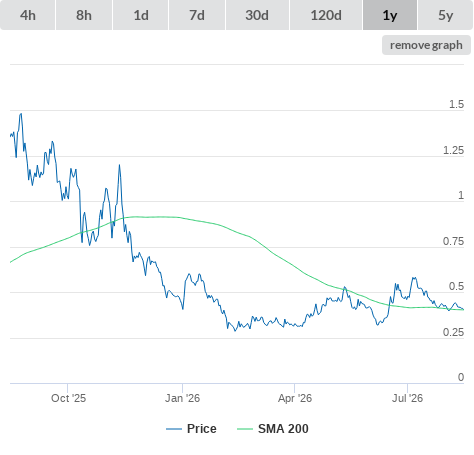474x455 pixels.
Task: Click the 0.75 y-axis value label
Action: pyautogui.click(x=453, y=241)
